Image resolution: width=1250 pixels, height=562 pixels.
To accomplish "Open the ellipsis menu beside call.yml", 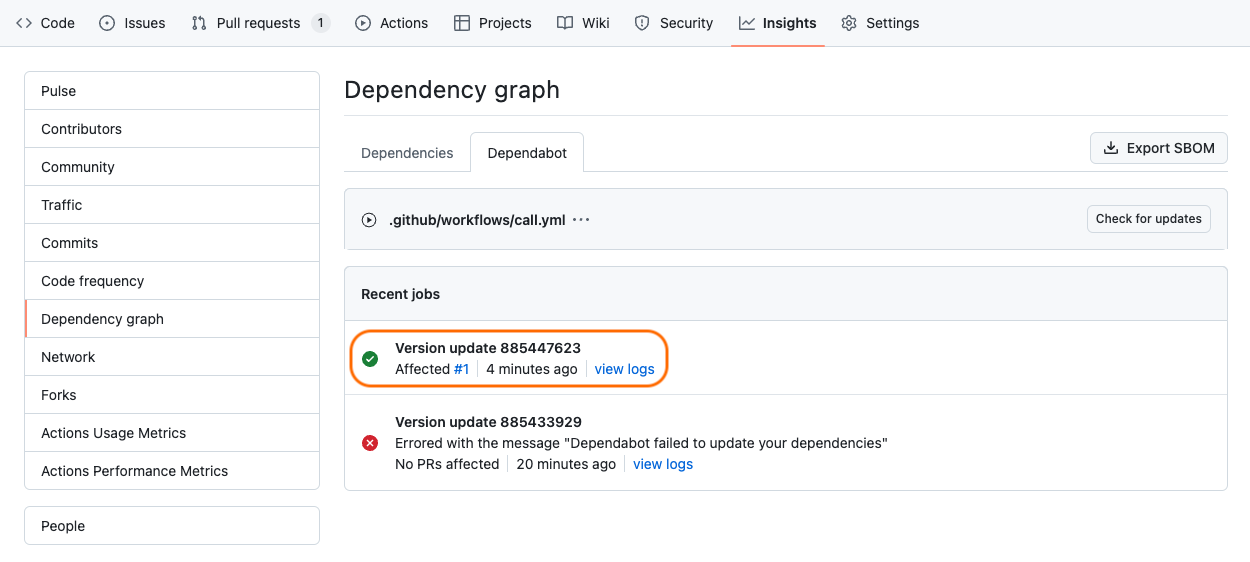I will click(581, 220).
